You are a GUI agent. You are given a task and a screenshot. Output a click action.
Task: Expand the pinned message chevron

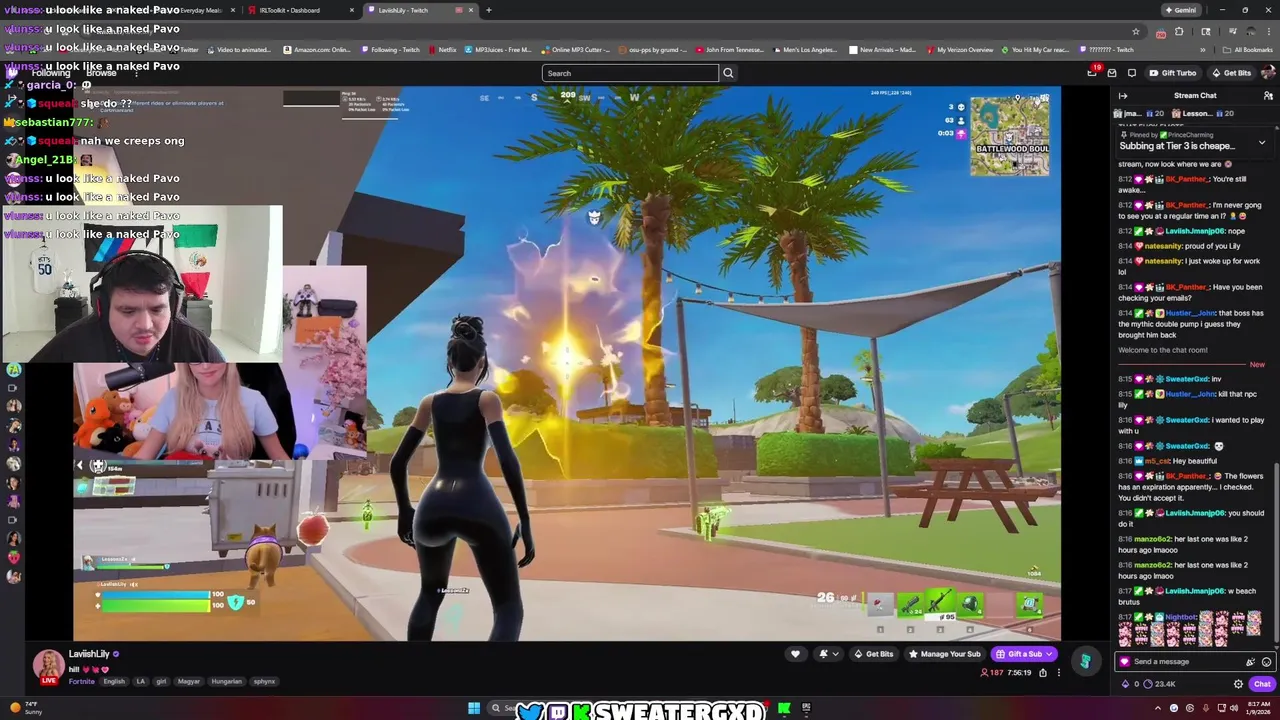1262,142
